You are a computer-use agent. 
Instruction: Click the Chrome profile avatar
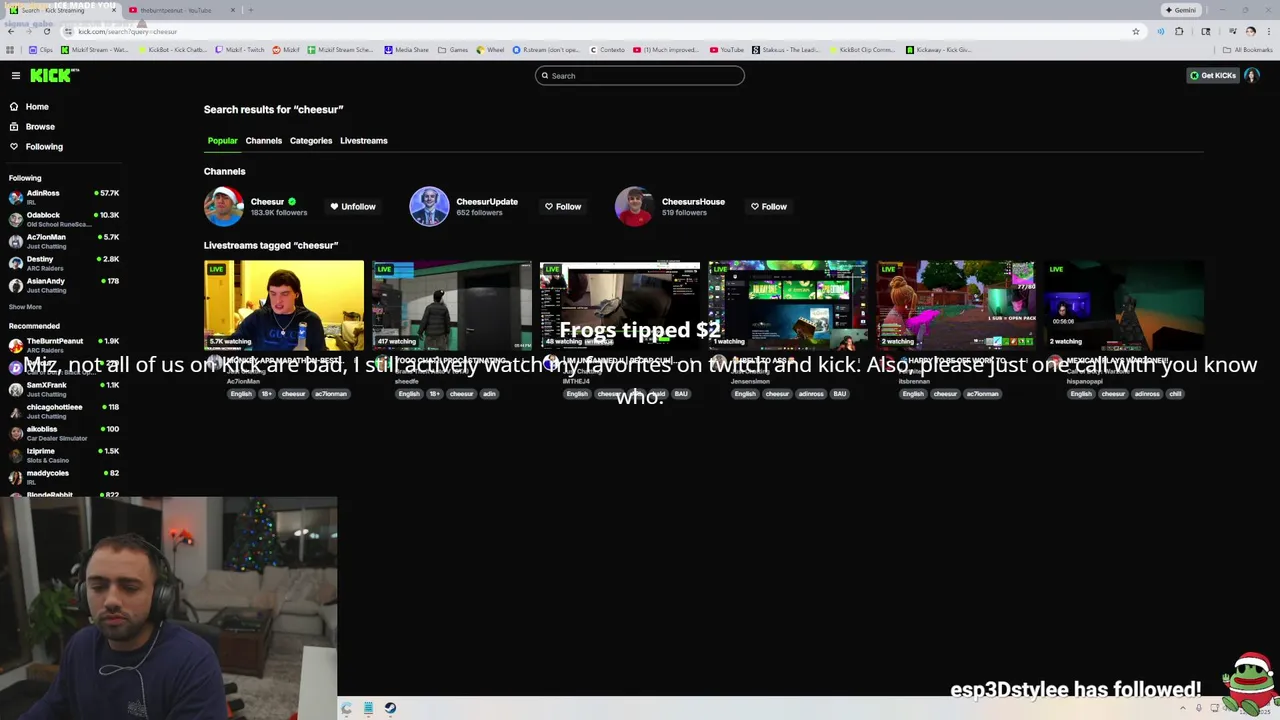[1250, 32]
